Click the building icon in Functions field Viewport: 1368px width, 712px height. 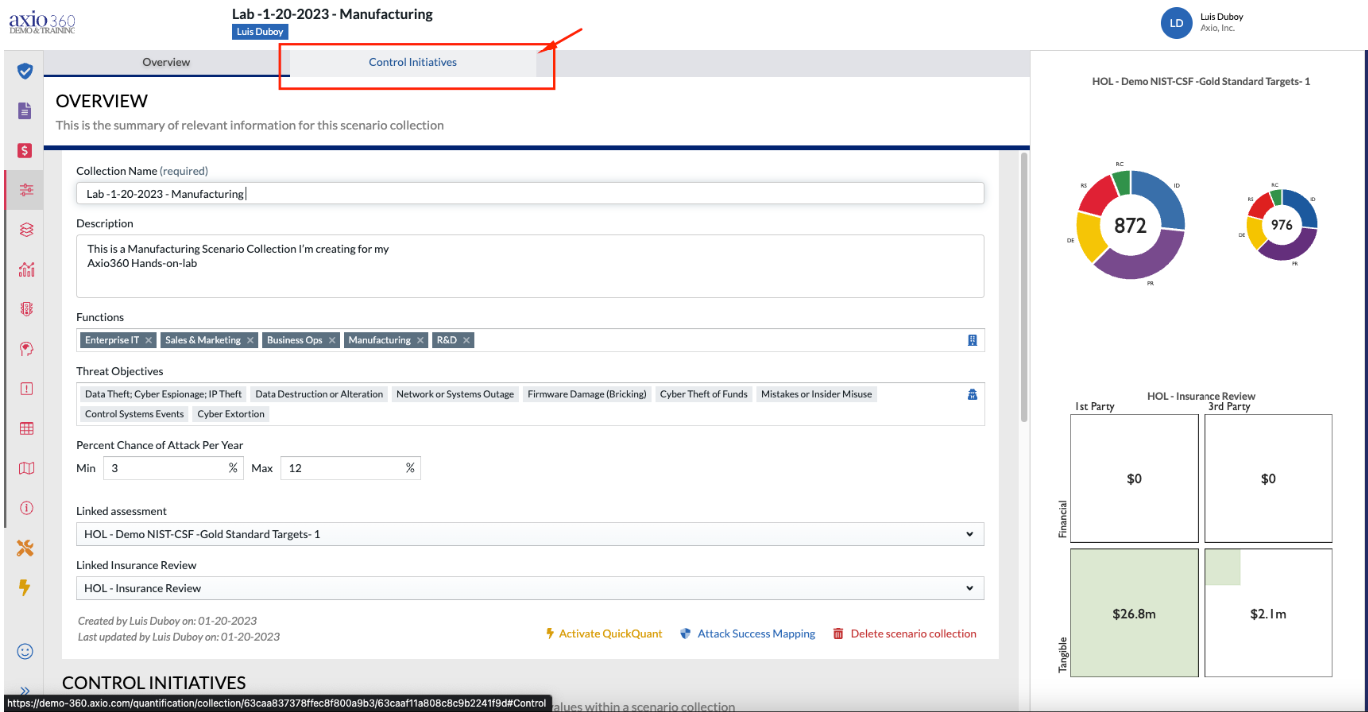point(972,340)
